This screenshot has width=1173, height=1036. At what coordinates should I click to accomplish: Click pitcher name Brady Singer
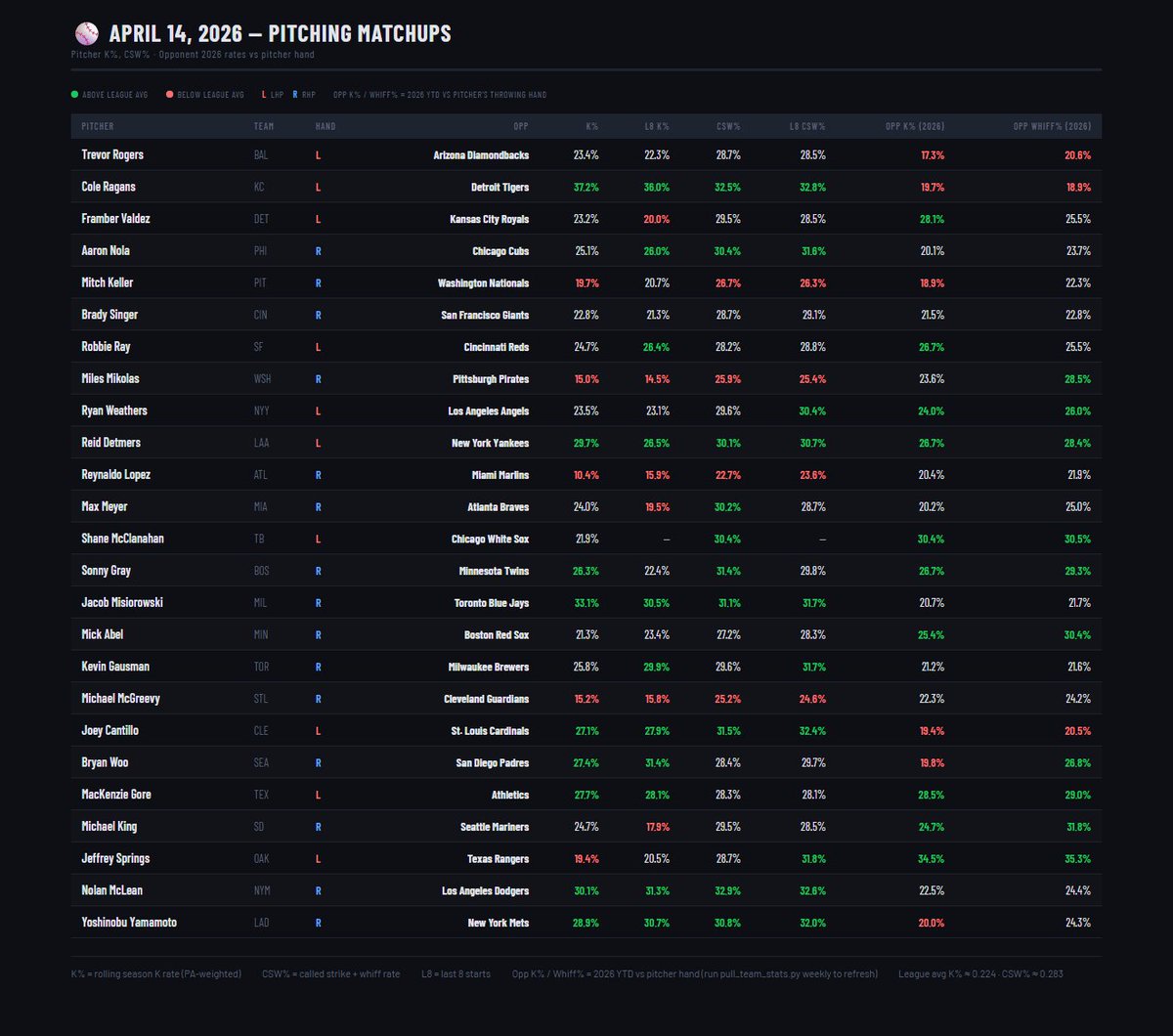(109, 315)
